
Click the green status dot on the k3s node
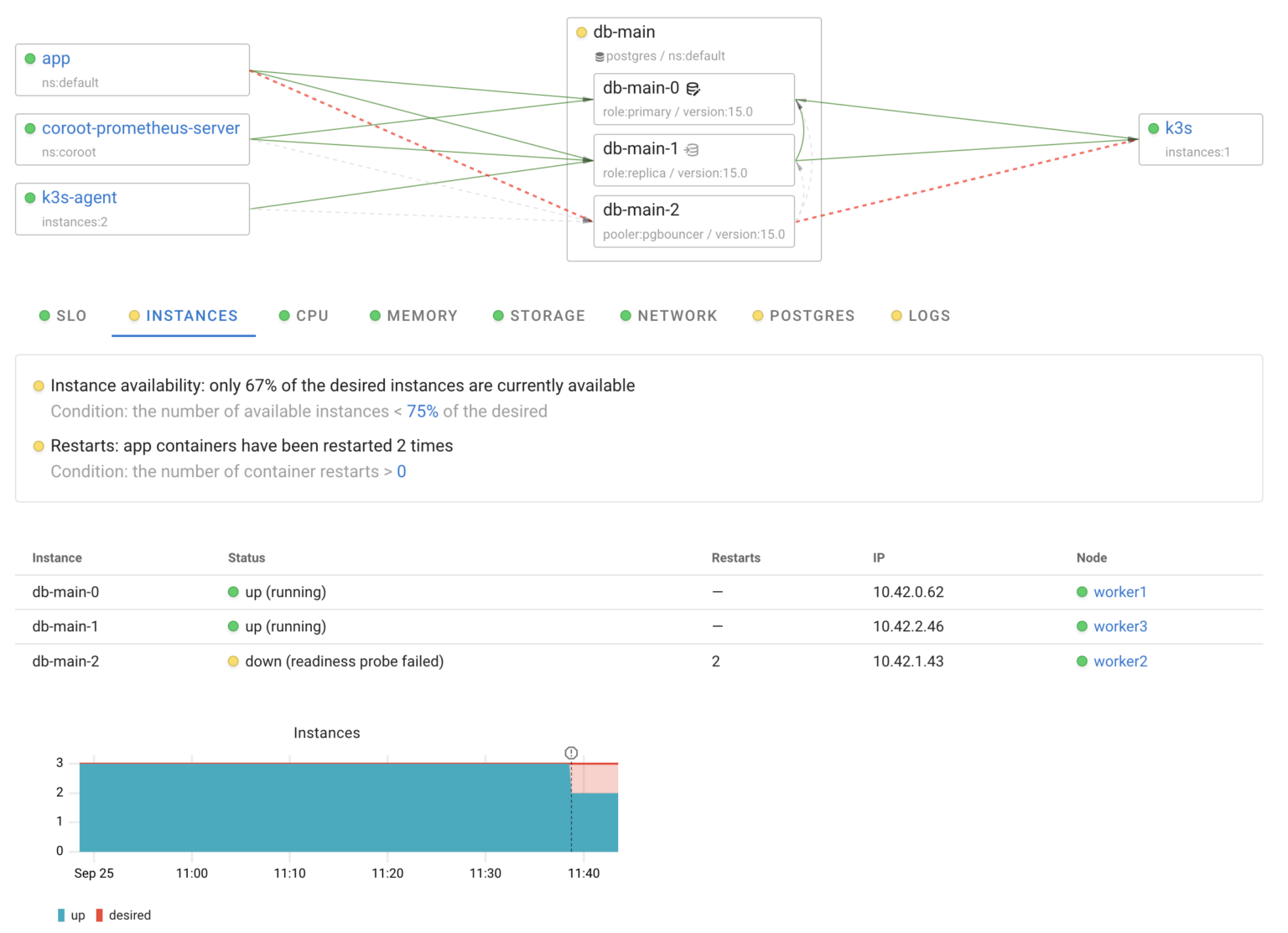pyautogui.click(x=1152, y=128)
